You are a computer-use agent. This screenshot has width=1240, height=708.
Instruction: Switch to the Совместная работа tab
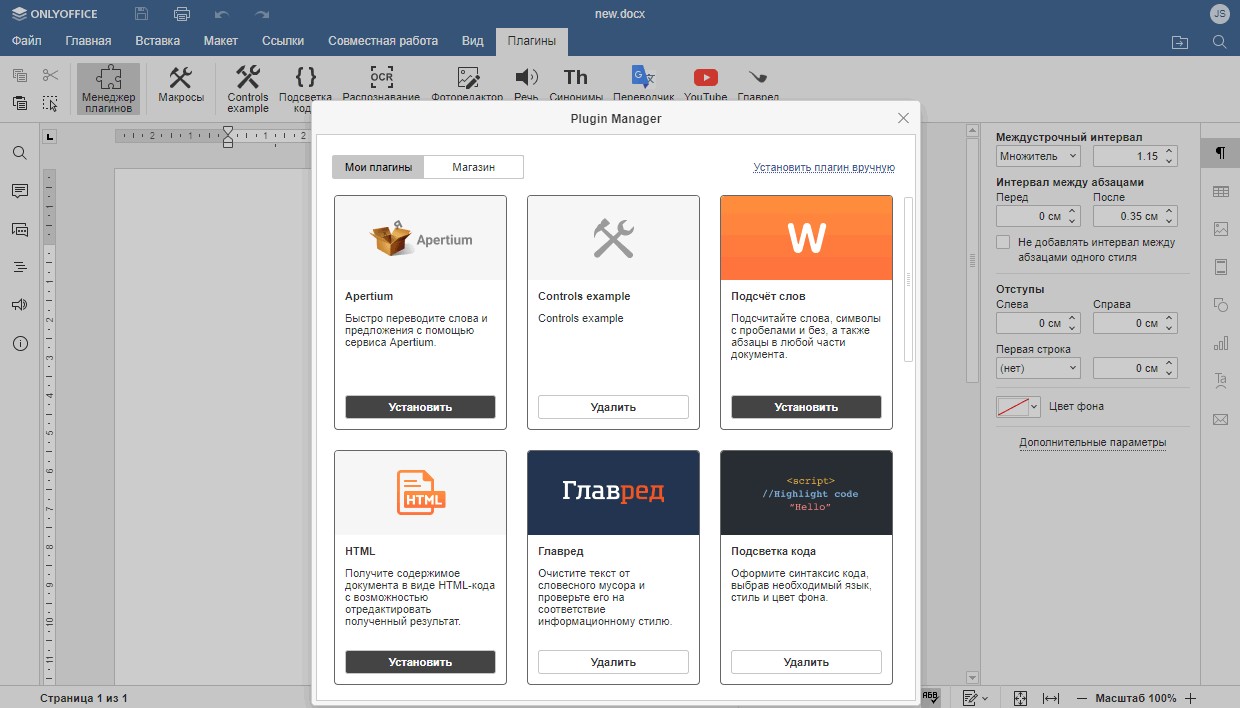(x=383, y=41)
